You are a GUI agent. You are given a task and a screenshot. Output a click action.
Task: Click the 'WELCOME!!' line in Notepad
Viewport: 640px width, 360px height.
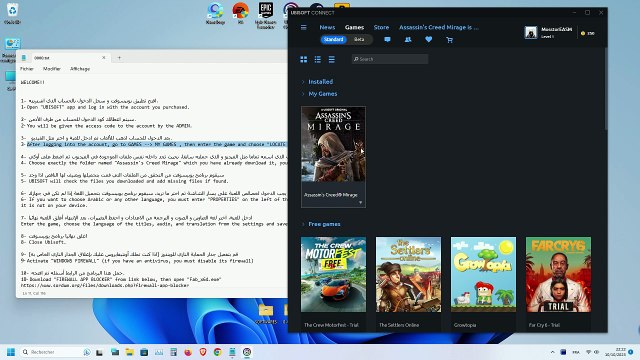(x=33, y=82)
